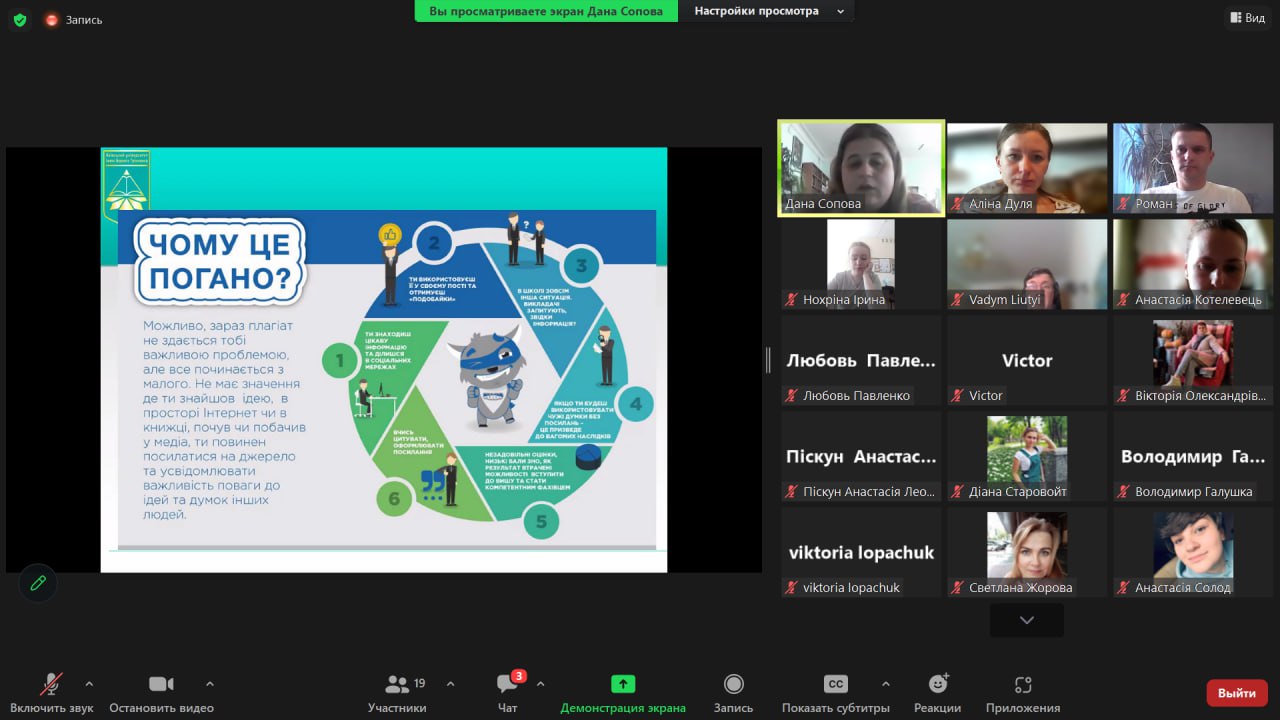Expand video options arrow beside Остановить видео

tap(209, 684)
